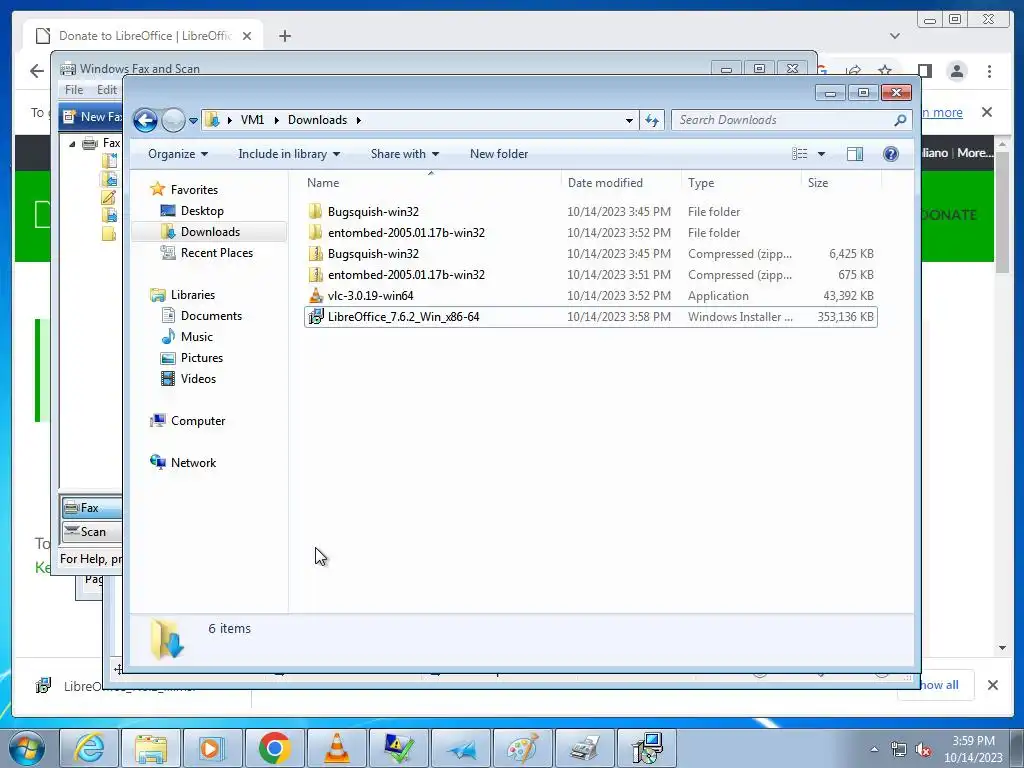The width and height of the screenshot is (1024, 768).
Task: Open Chrome tab search chevron
Action: [895, 36]
